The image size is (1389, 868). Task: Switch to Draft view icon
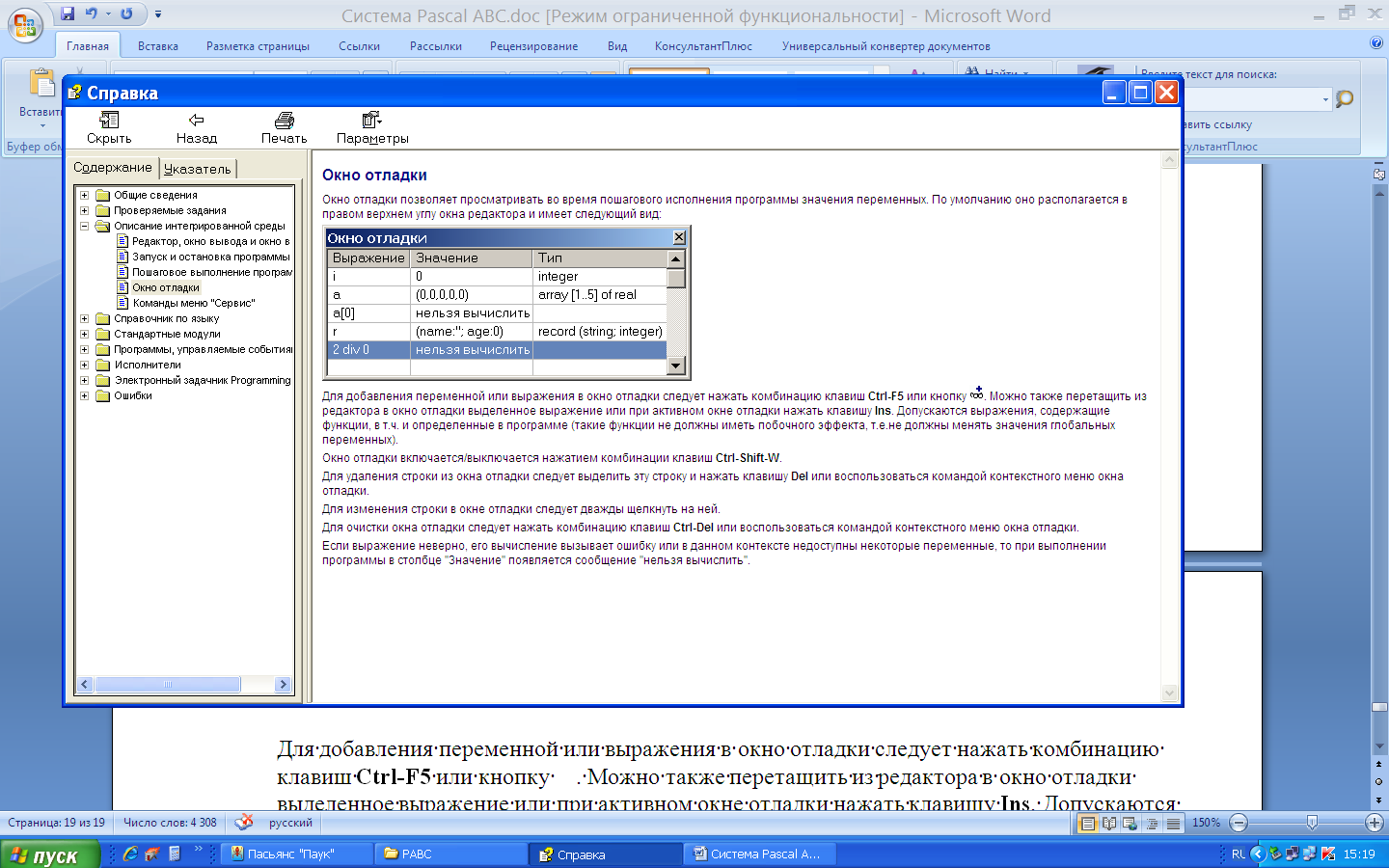coord(1172,823)
